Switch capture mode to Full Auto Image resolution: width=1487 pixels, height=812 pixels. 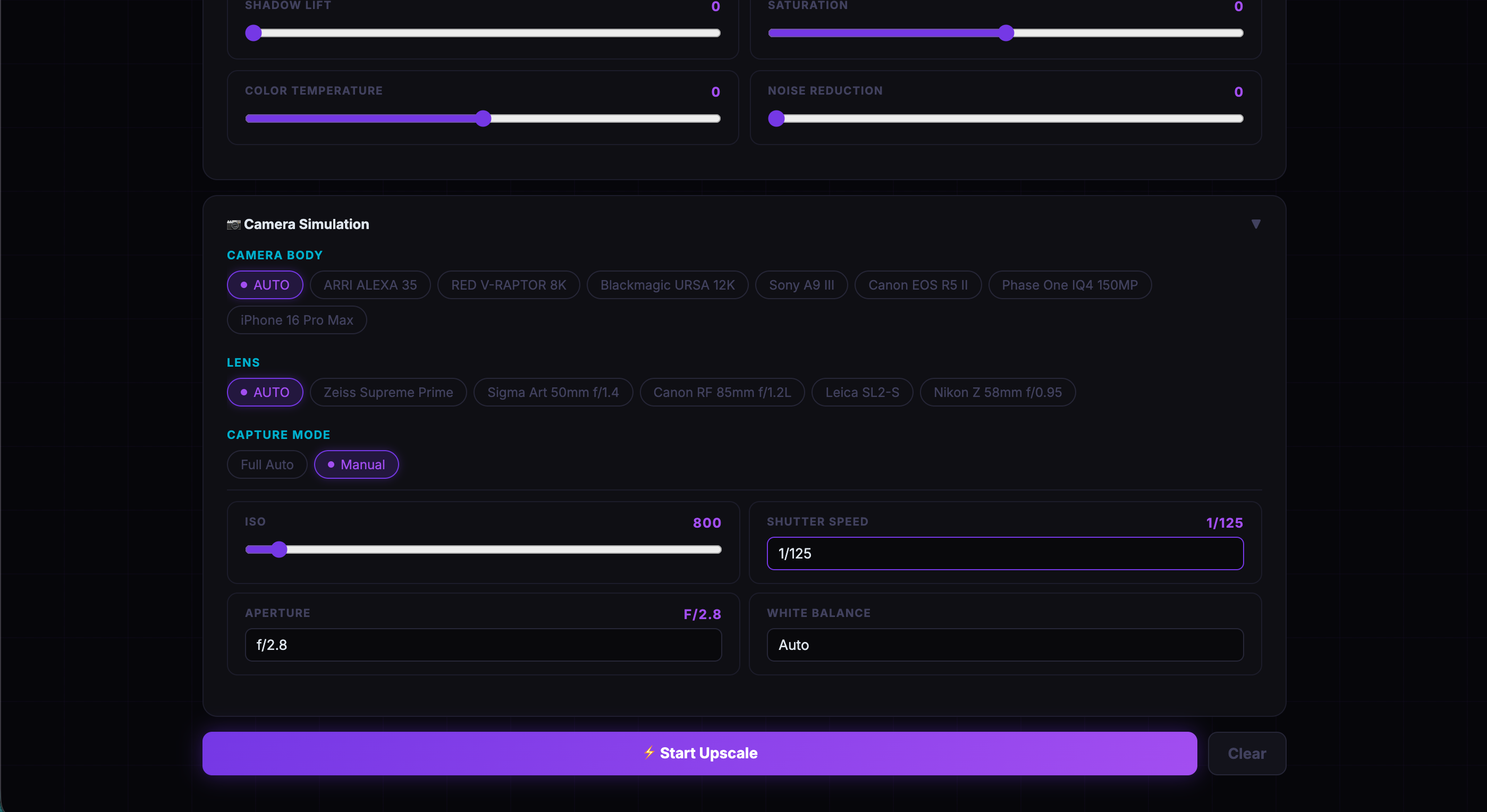click(267, 464)
